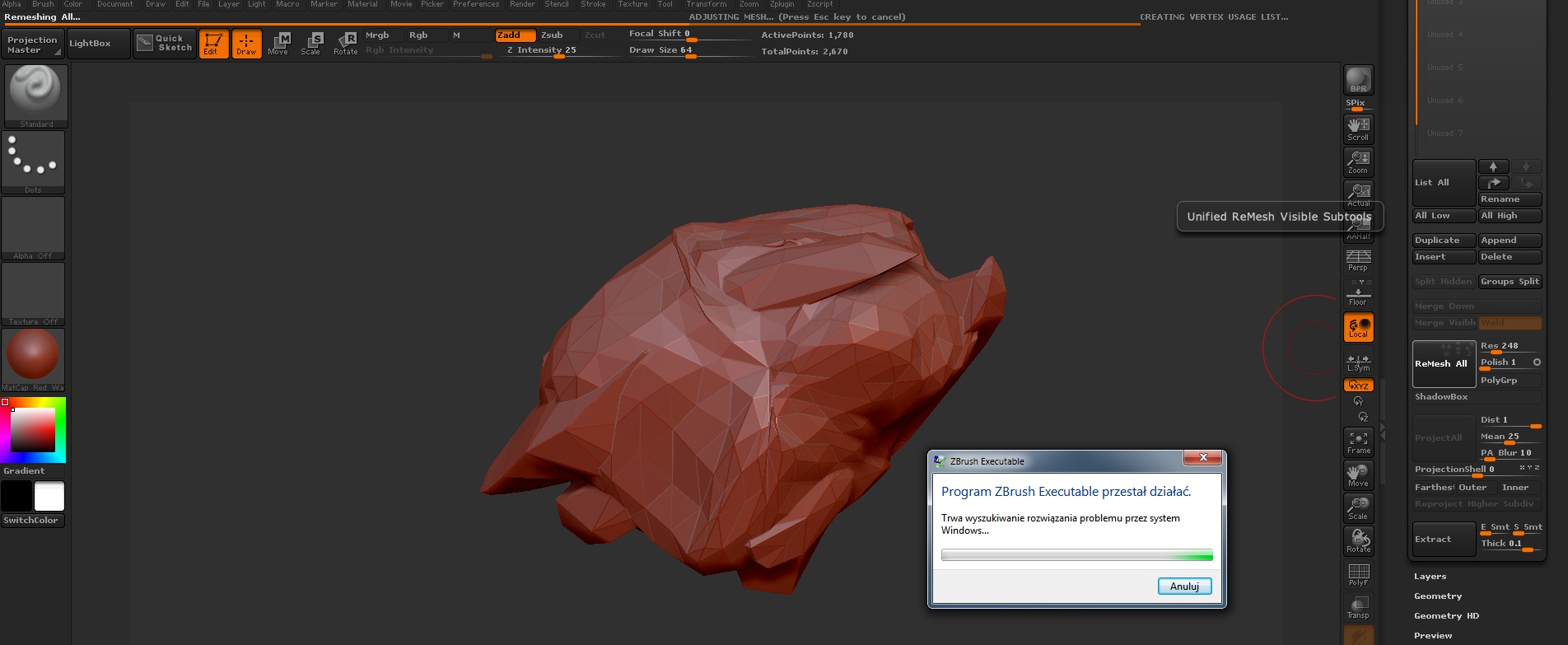Click the SwitchColor button

[33, 521]
